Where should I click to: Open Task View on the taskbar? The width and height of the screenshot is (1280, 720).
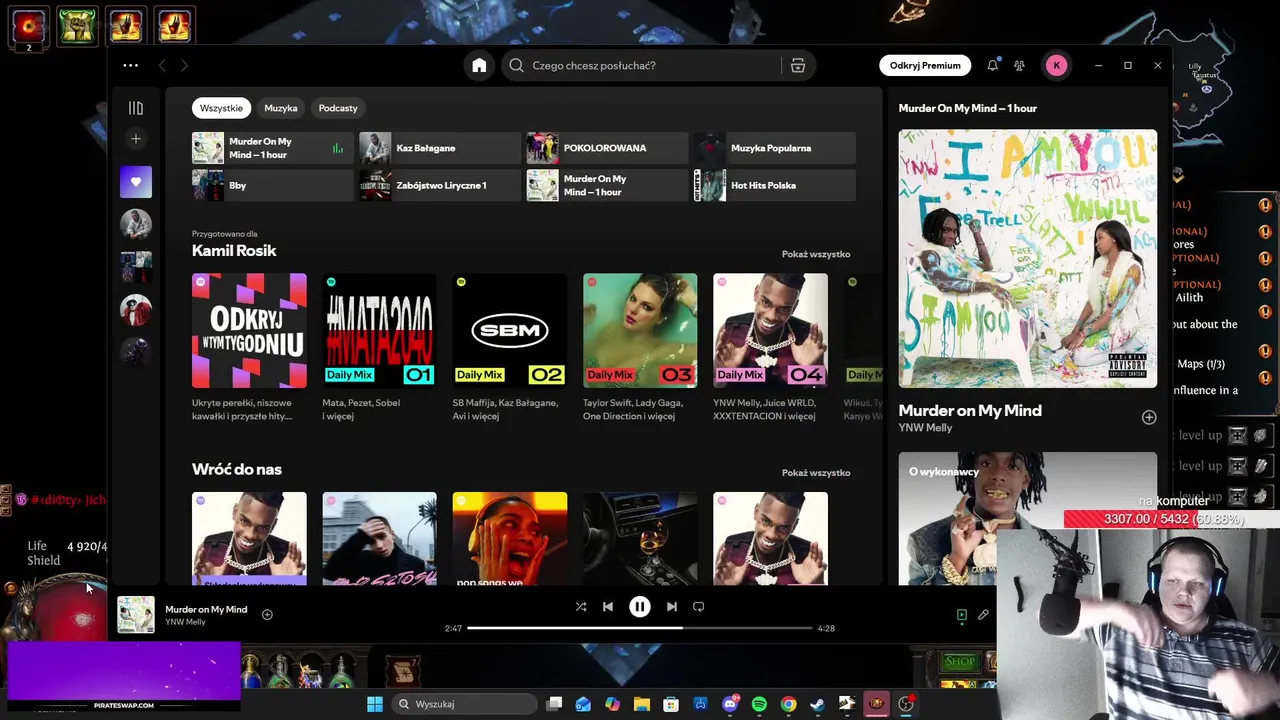[x=554, y=704]
